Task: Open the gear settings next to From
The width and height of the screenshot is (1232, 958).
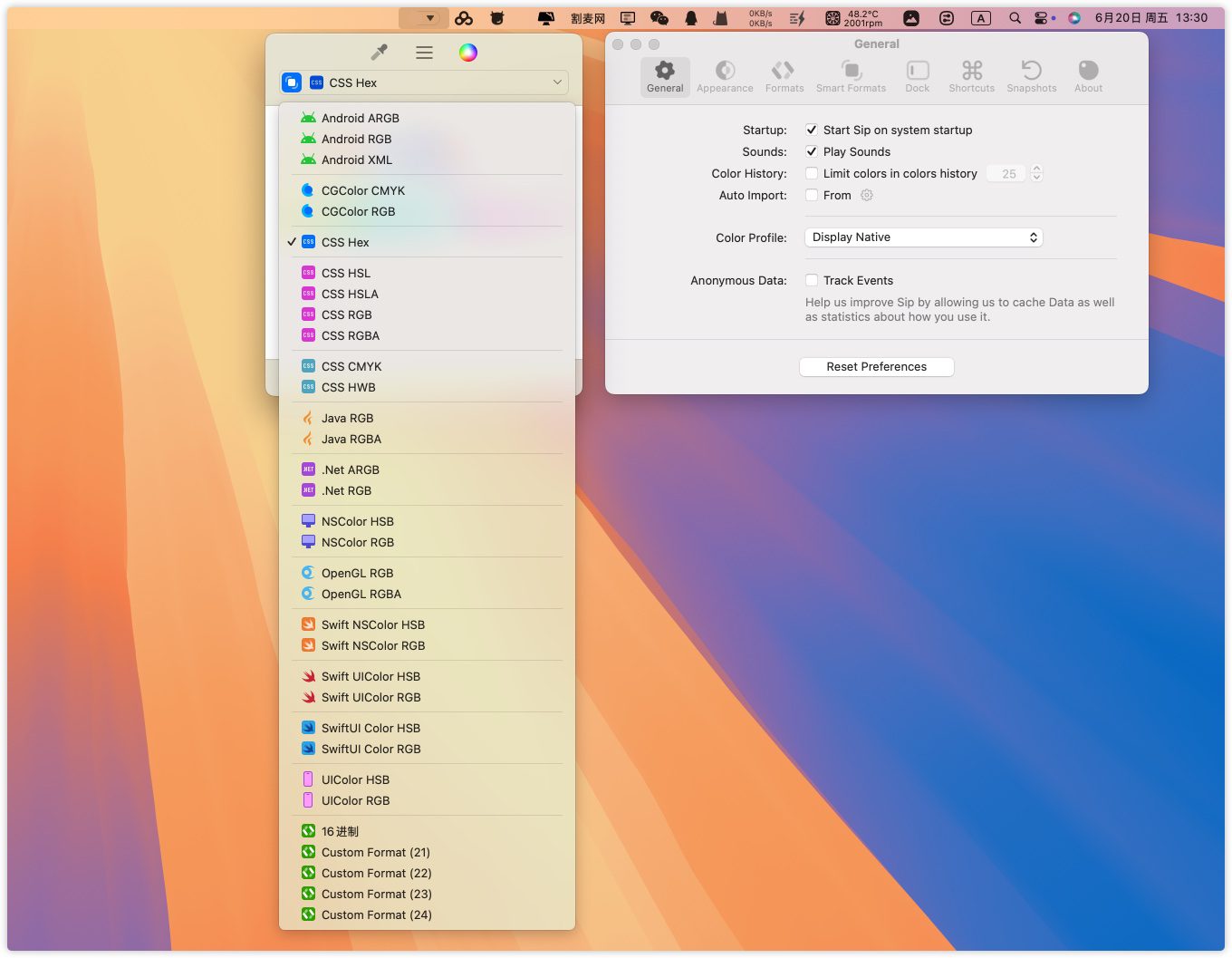Action: click(867, 195)
